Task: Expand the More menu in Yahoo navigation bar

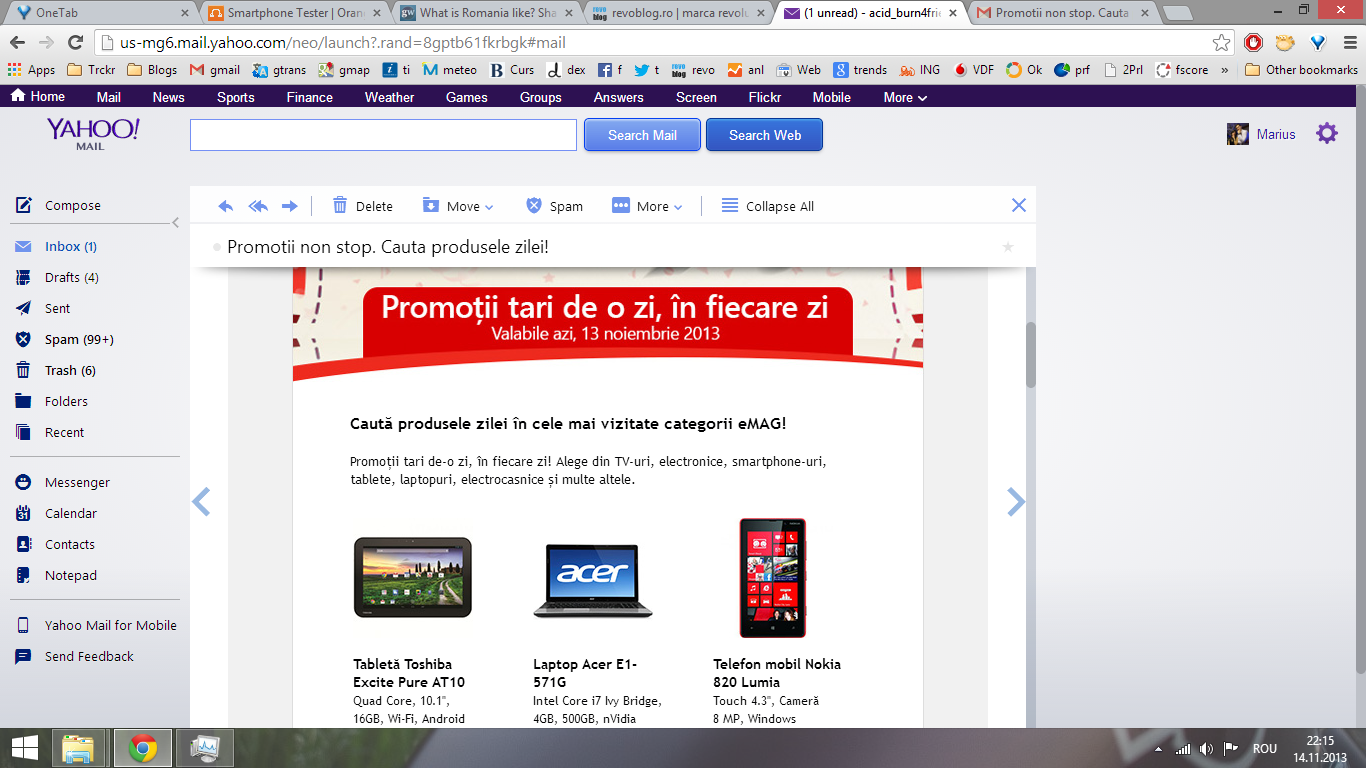Action: (x=905, y=97)
